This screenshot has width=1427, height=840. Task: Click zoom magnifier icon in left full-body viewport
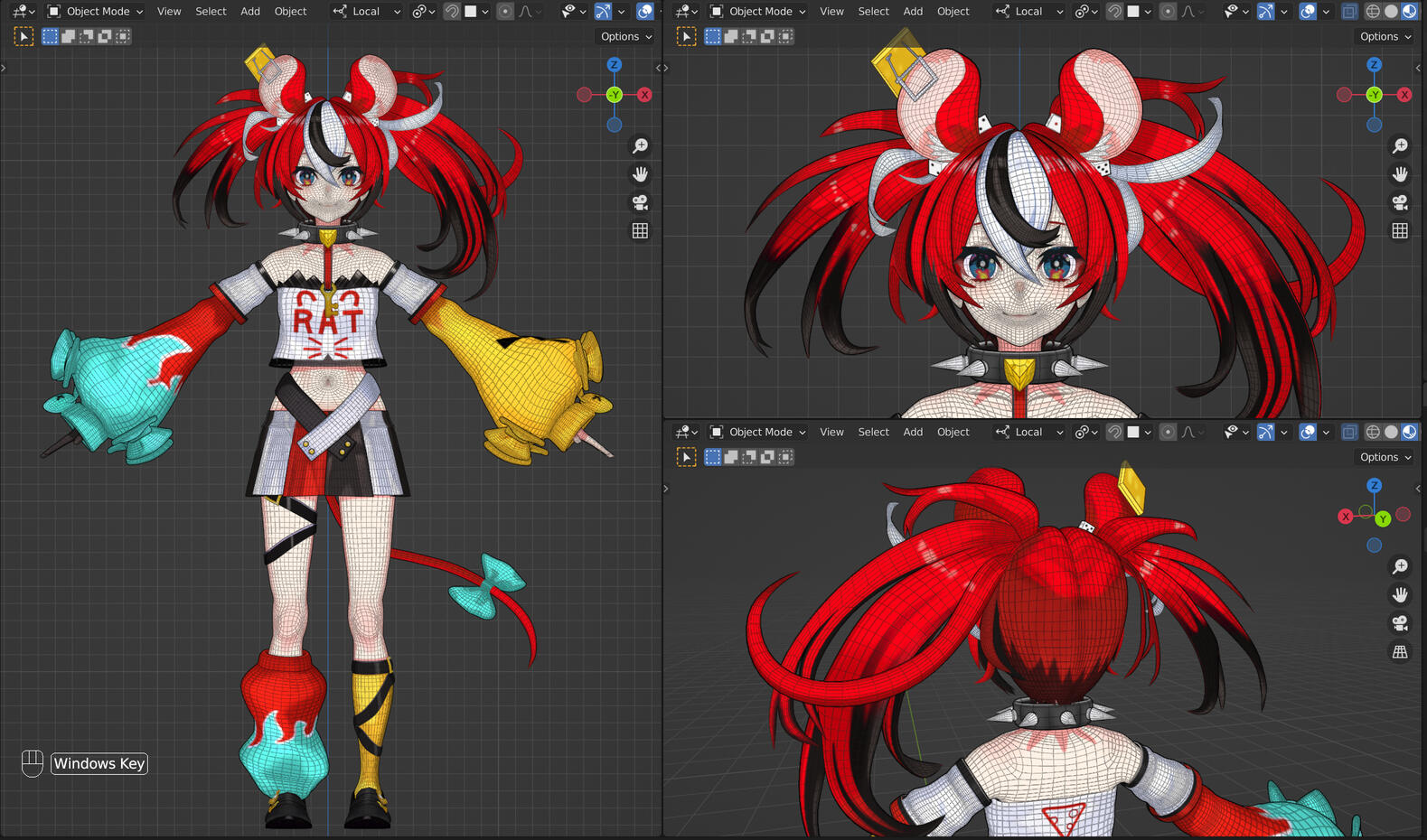(640, 145)
